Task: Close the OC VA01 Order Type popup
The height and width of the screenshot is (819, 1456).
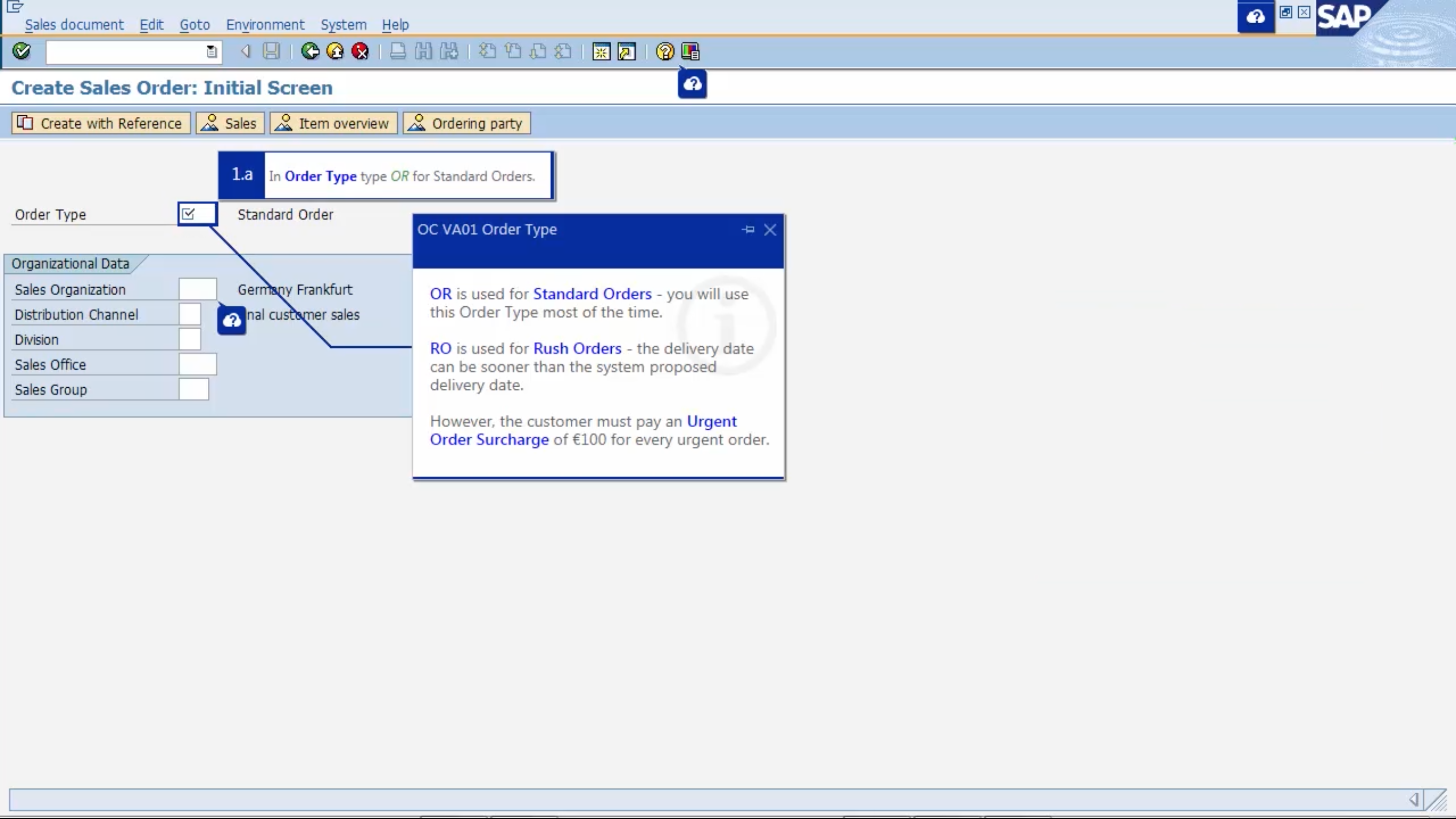Action: point(770,230)
